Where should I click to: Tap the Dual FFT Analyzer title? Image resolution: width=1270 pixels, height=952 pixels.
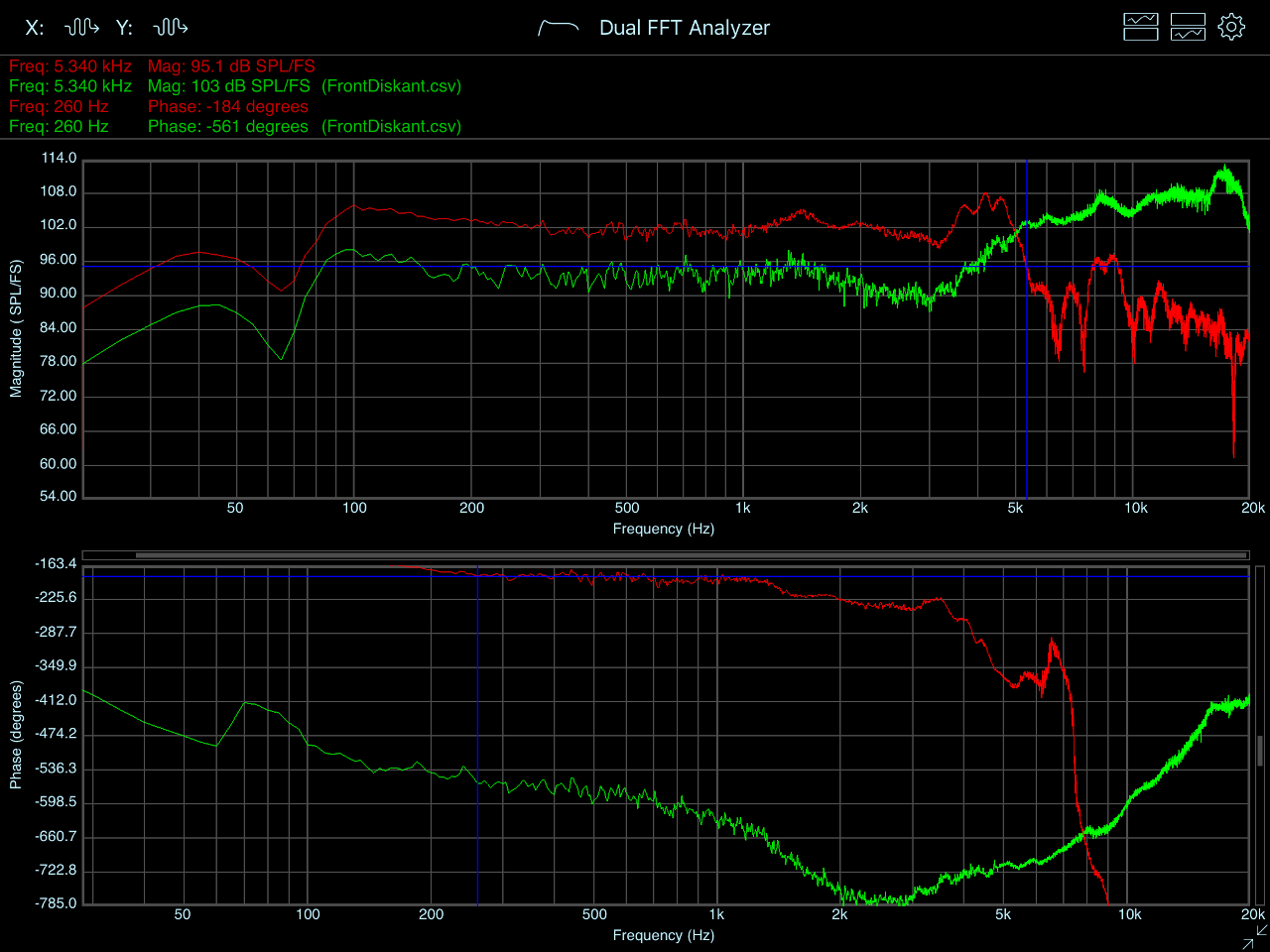pos(685,28)
